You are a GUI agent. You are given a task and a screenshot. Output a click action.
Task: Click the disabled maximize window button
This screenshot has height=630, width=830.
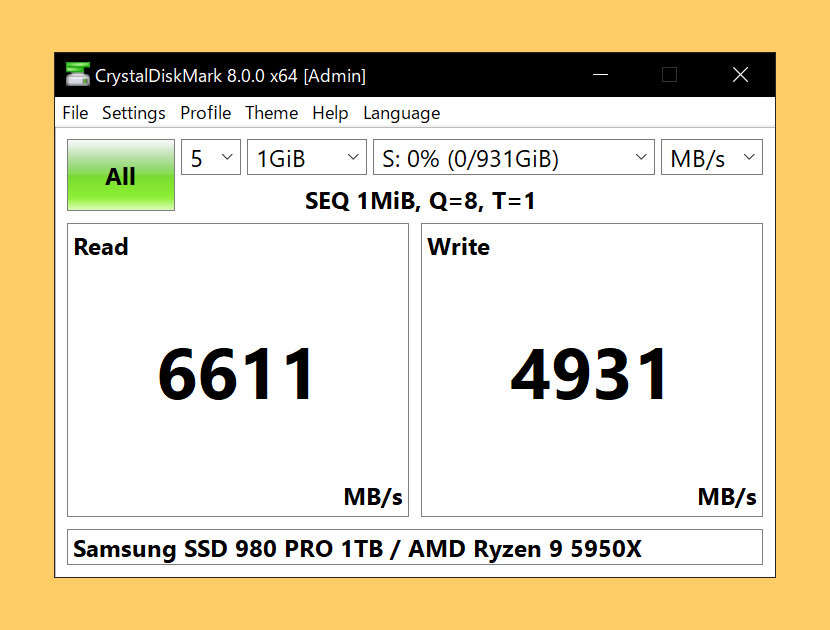[670, 75]
